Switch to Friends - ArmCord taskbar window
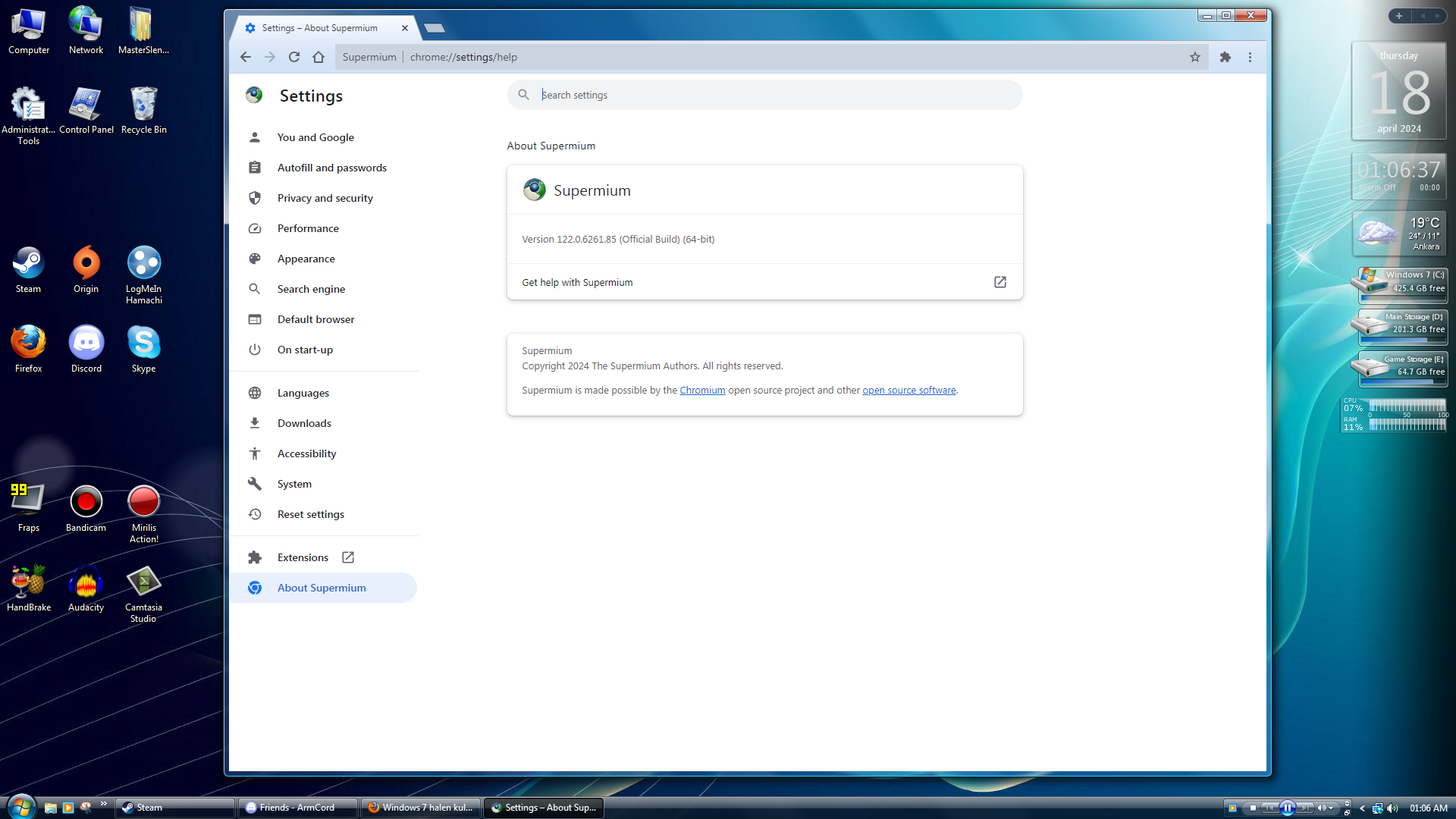Screen dimensions: 1456x819 297,808
